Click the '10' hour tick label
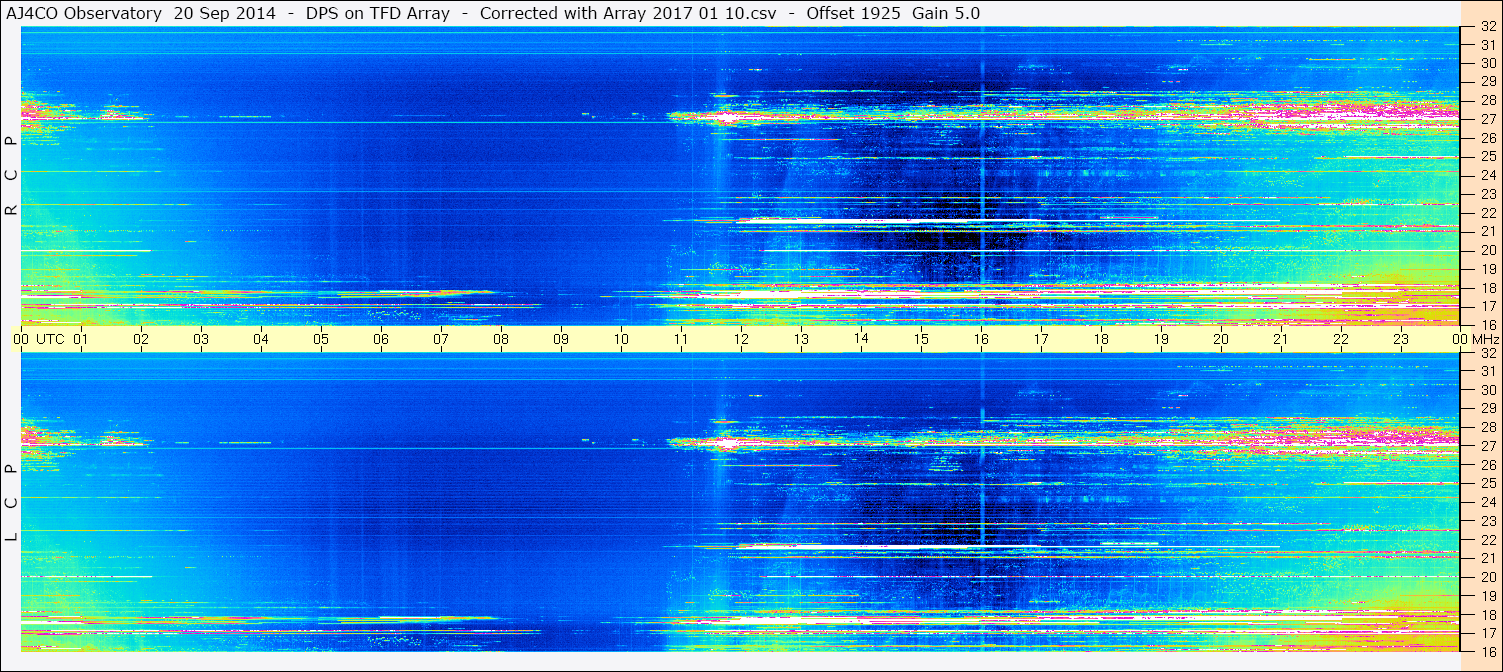The width and height of the screenshot is (1503, 672). click(621, 340)
